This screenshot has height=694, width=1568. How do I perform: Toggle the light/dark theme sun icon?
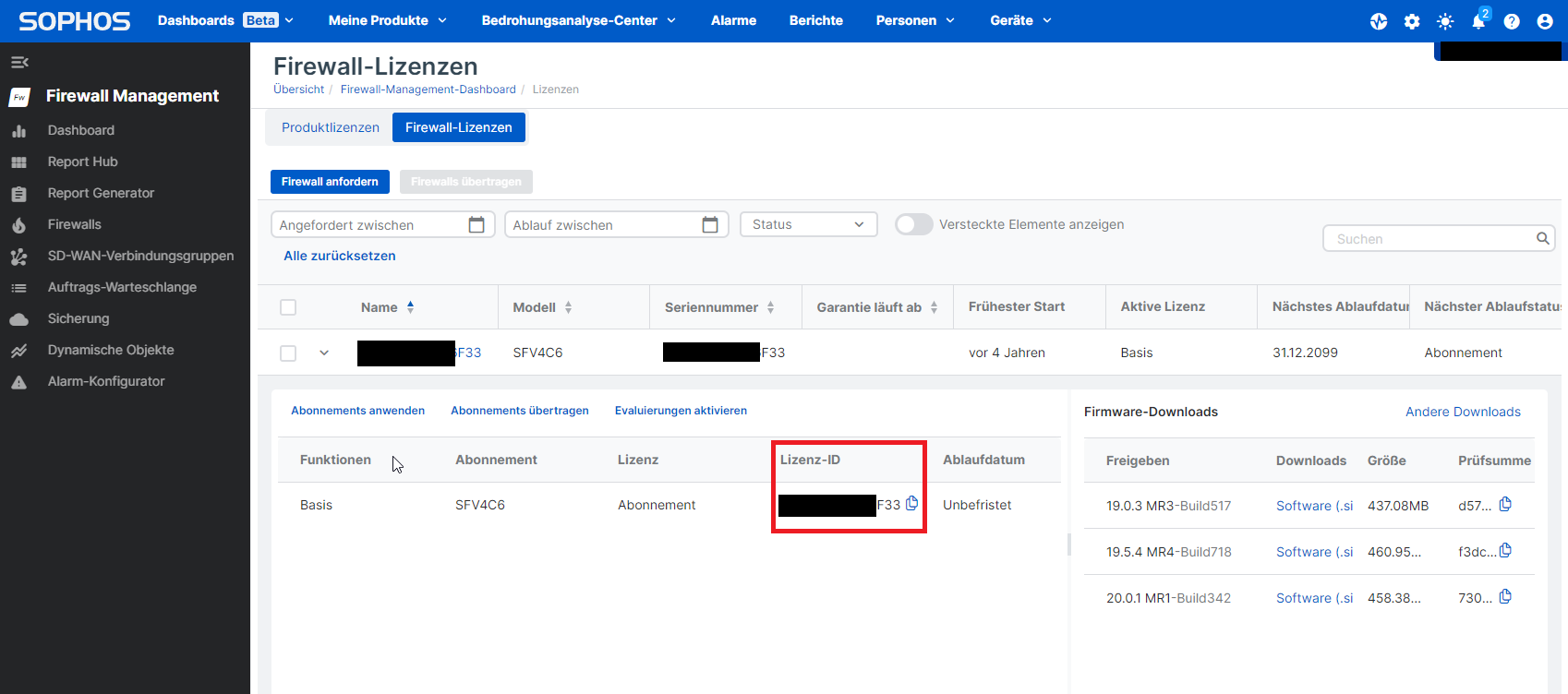pyautogui.click(x=1445, y=21)
